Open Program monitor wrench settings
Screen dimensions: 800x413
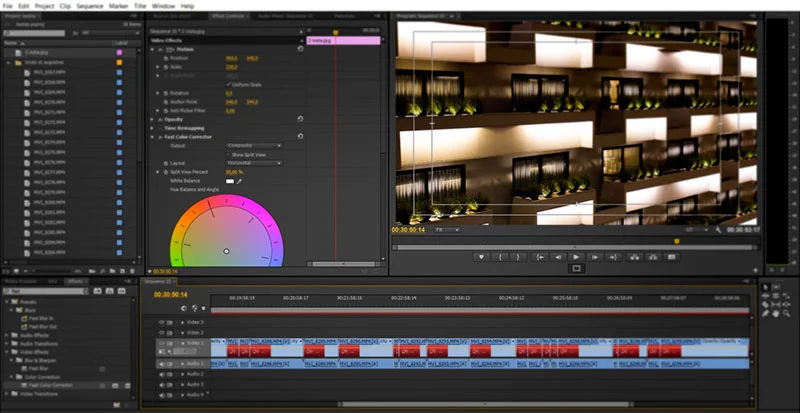pyautogui.click(x=718, y=230)
